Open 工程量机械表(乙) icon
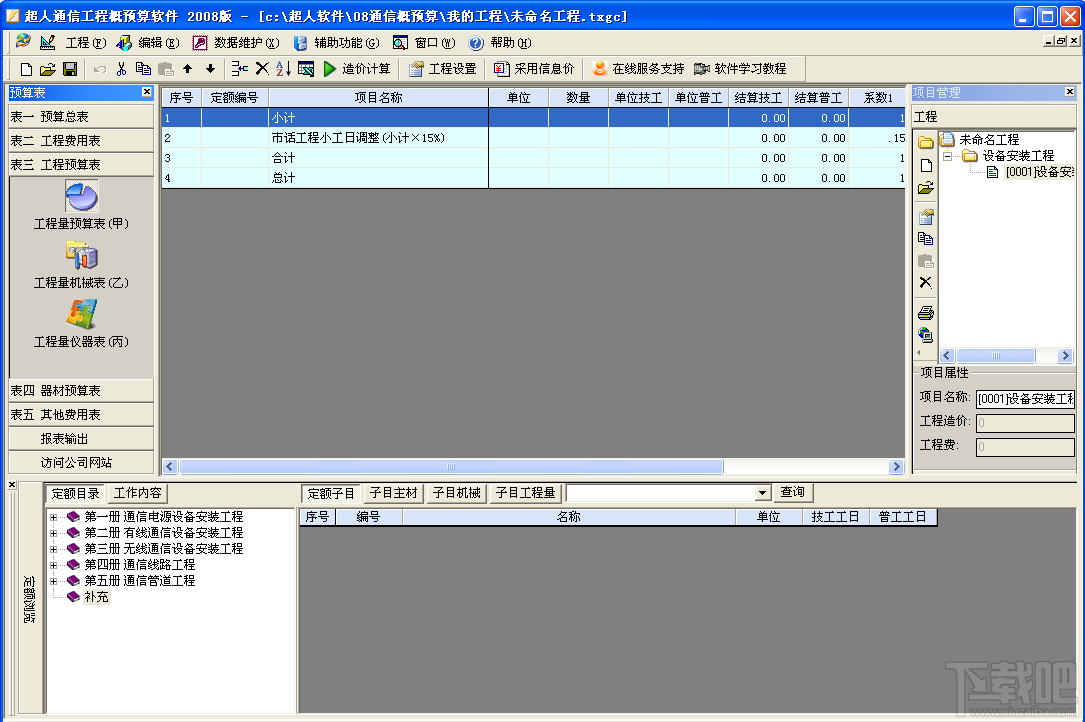This screenshot has width=1085, height=722. pyautogui.click(x=82, y=255)
